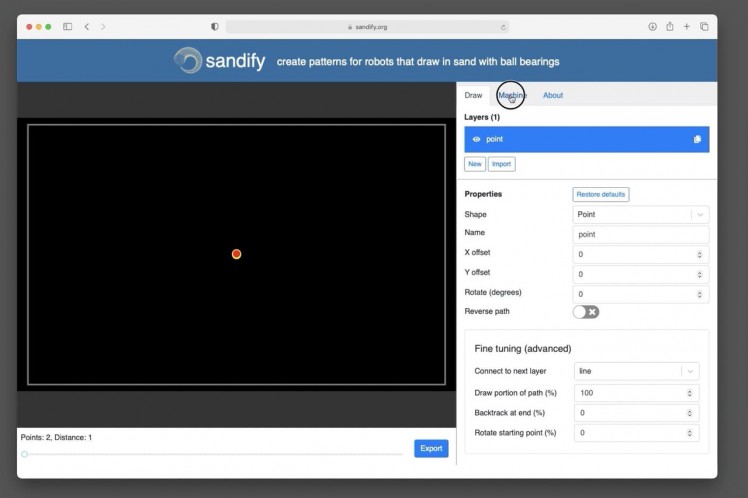Open Connect to next layer dropdown
The image size is (748, 498).
click(x=637, y=371)
